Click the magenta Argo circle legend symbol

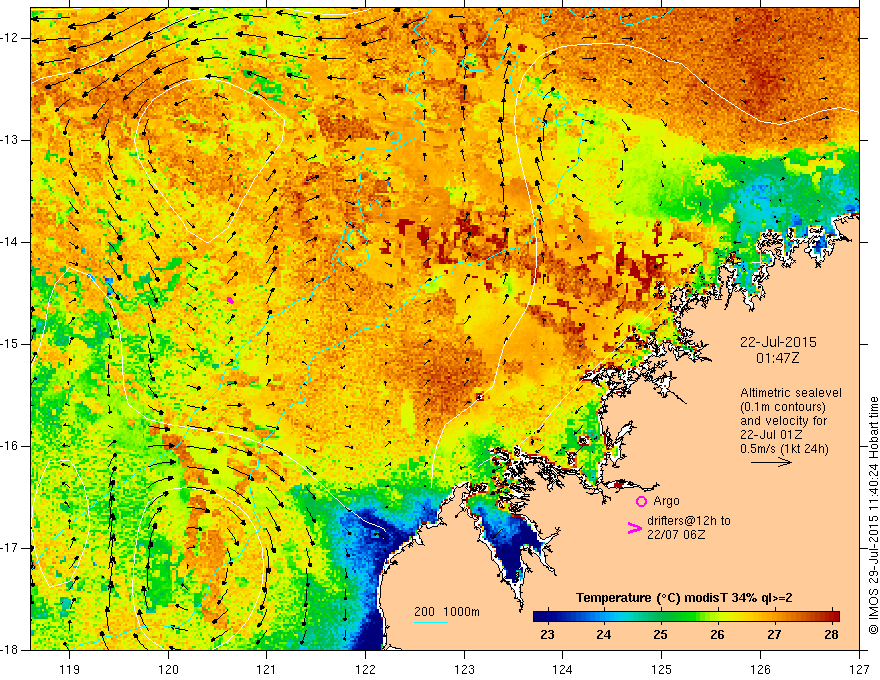pyautogui.click(x=641, y=501)
